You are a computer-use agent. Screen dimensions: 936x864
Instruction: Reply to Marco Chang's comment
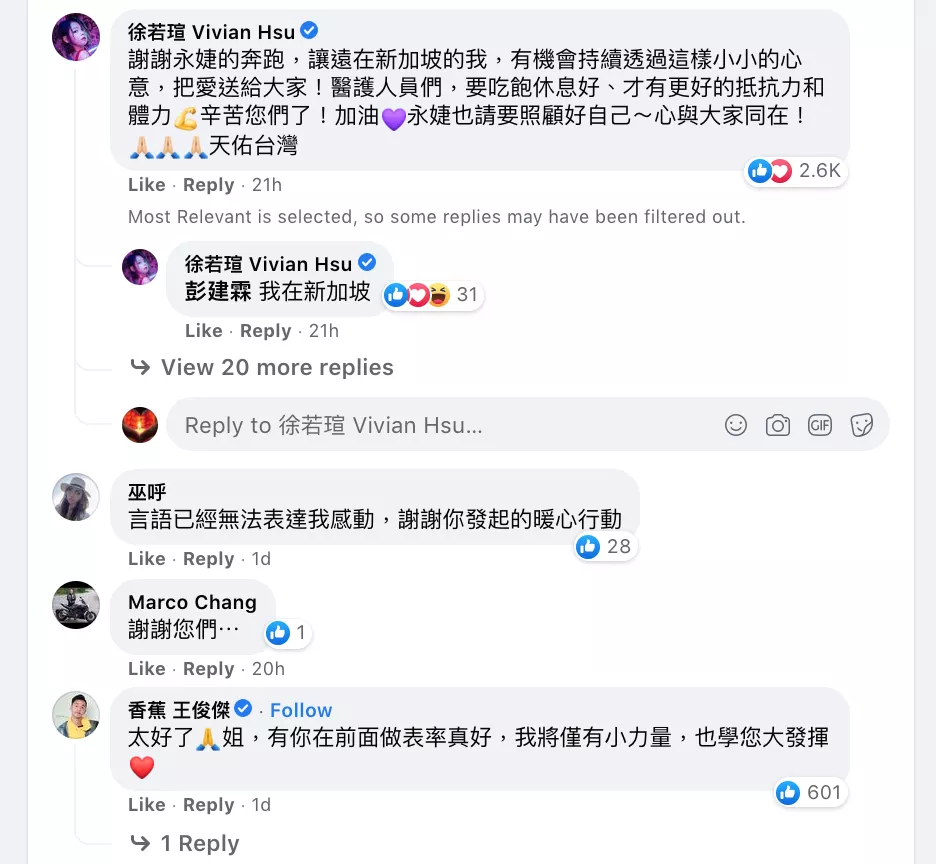(208, 669)
